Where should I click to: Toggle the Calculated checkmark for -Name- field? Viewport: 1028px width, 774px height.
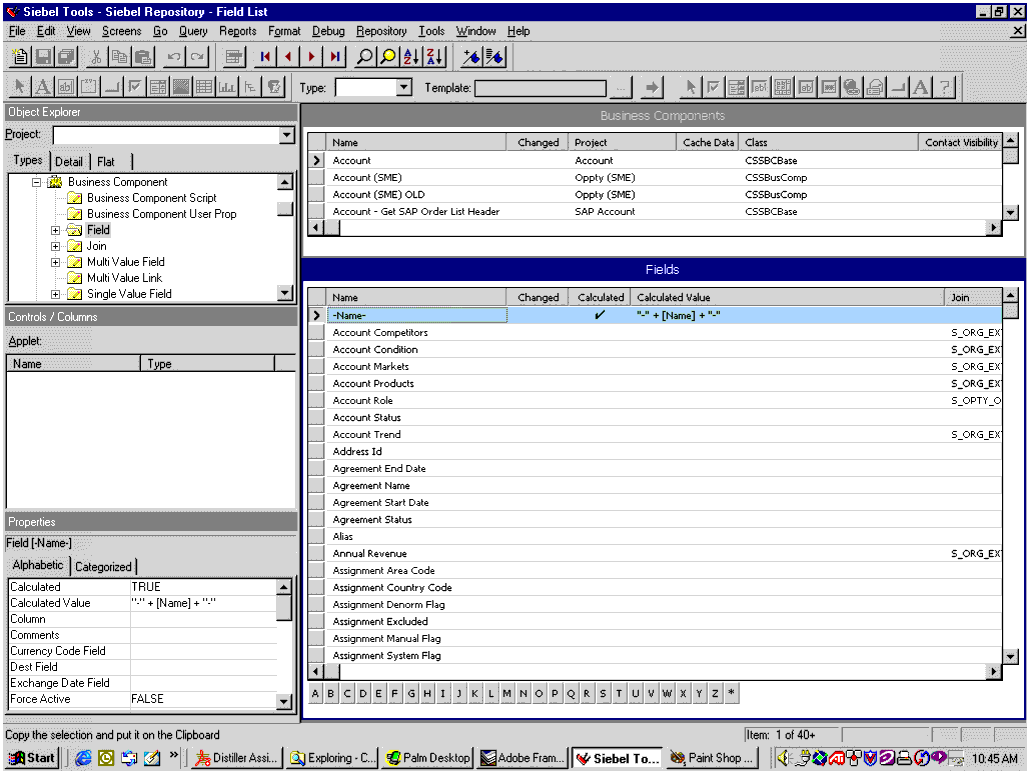pos(600,315)
